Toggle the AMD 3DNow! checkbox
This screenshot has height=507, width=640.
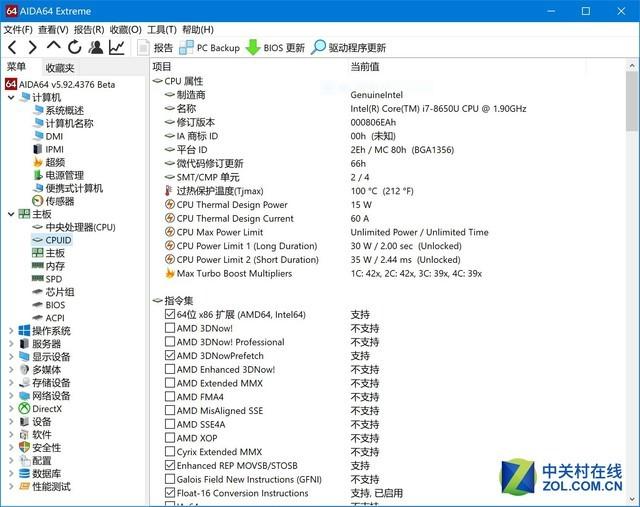(x=169, y=328)
